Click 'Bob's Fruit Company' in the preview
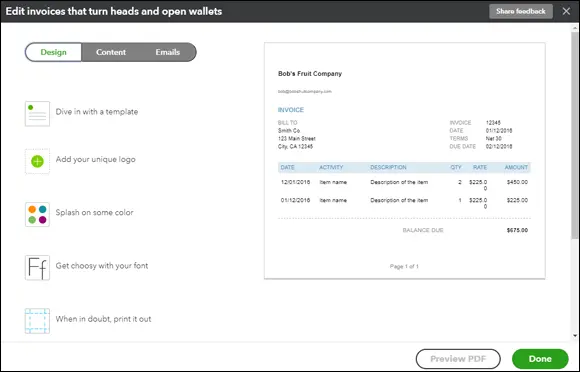This screenshot has width=580, height=372. coord(310,74)
